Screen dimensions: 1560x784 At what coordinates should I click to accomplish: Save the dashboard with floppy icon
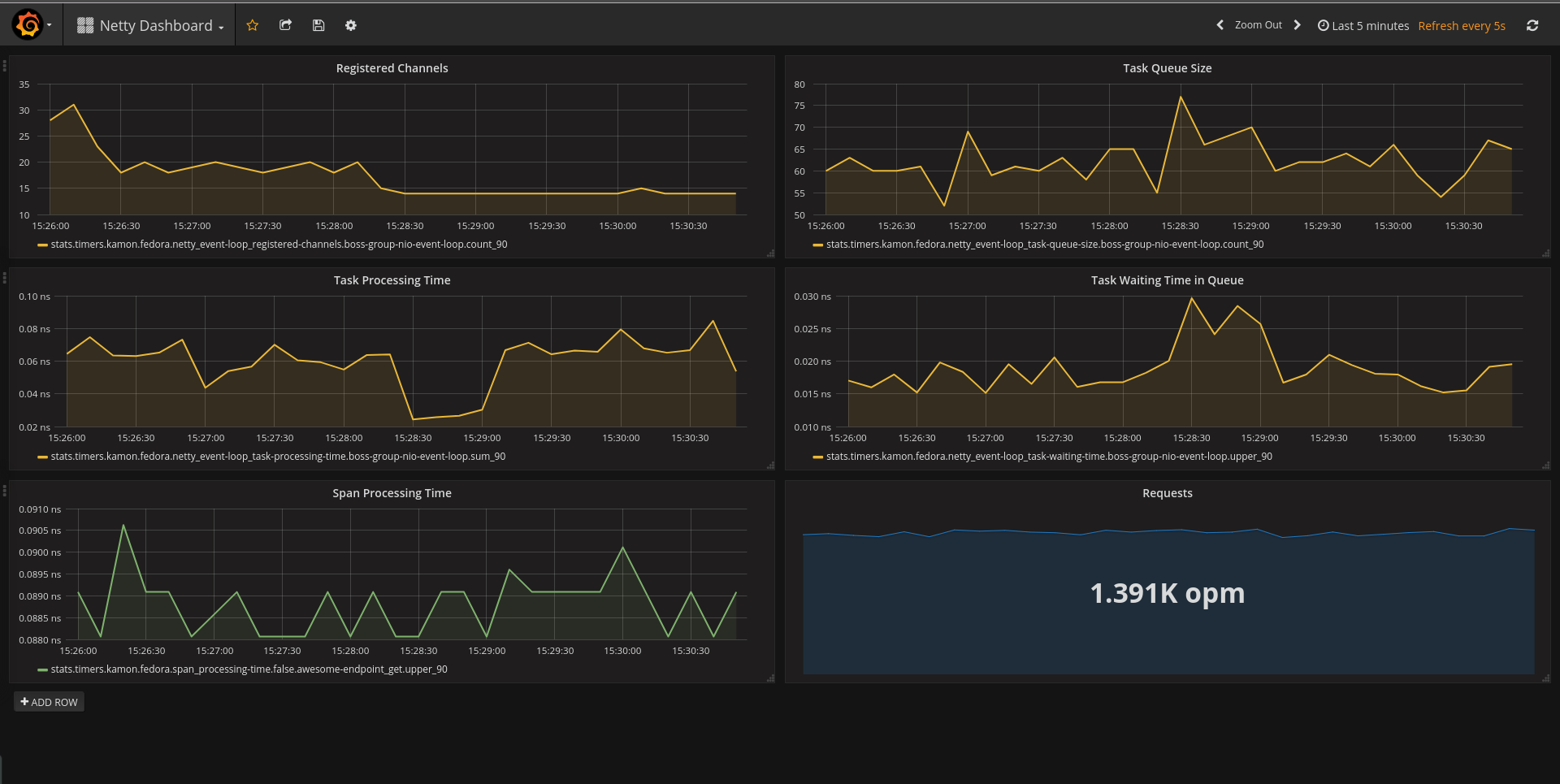click(318, 25)
